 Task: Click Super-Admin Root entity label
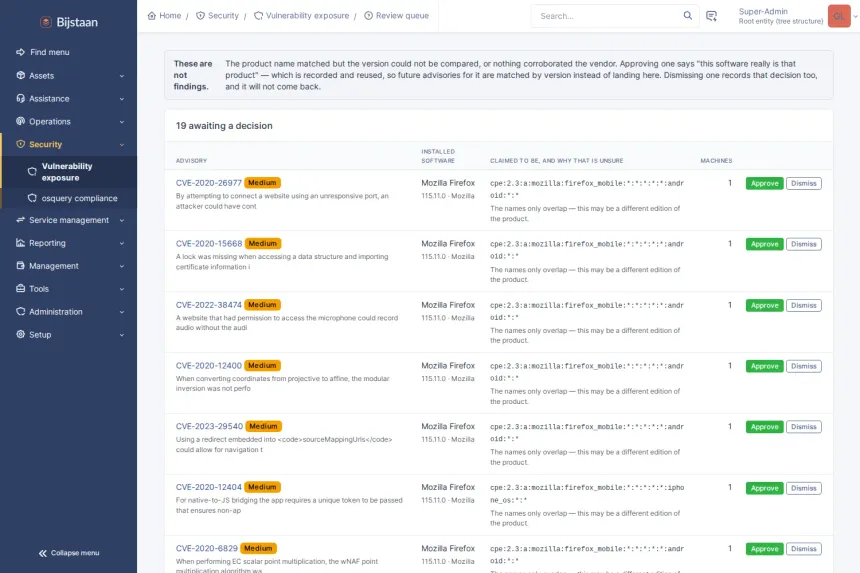[780, 16]
